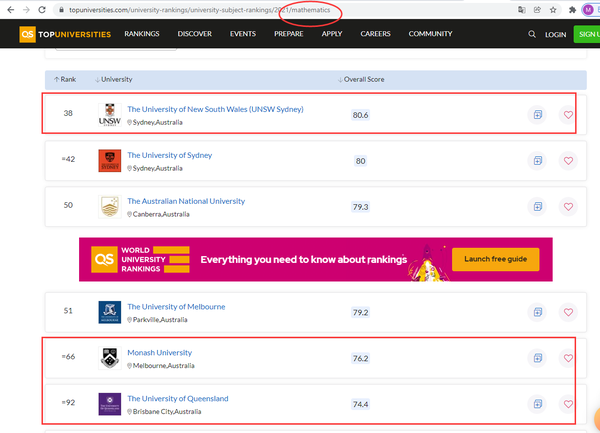Click the browser forward arrow
Screen dimensions: 600x433
[26, 10]
